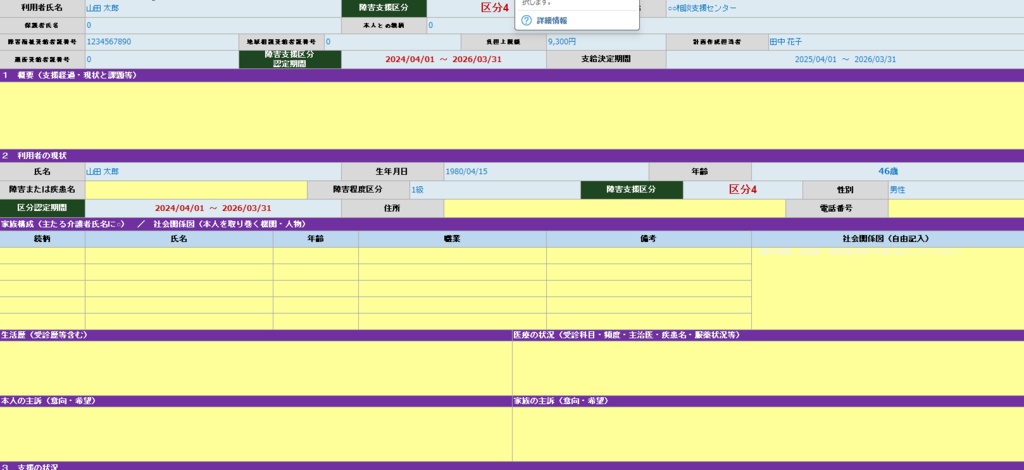Click the ○○相談支援センター cell

click(844, 8)
